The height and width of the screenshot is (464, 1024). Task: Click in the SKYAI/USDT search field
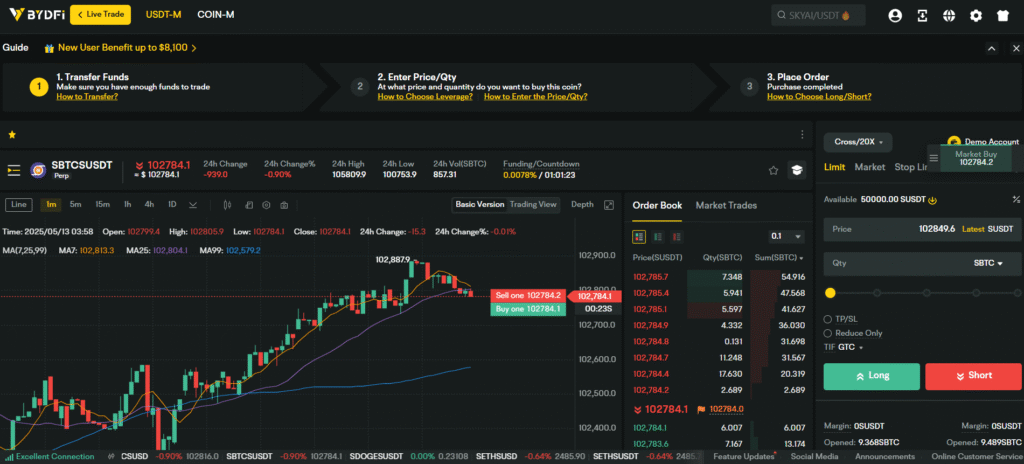point(818,15)
